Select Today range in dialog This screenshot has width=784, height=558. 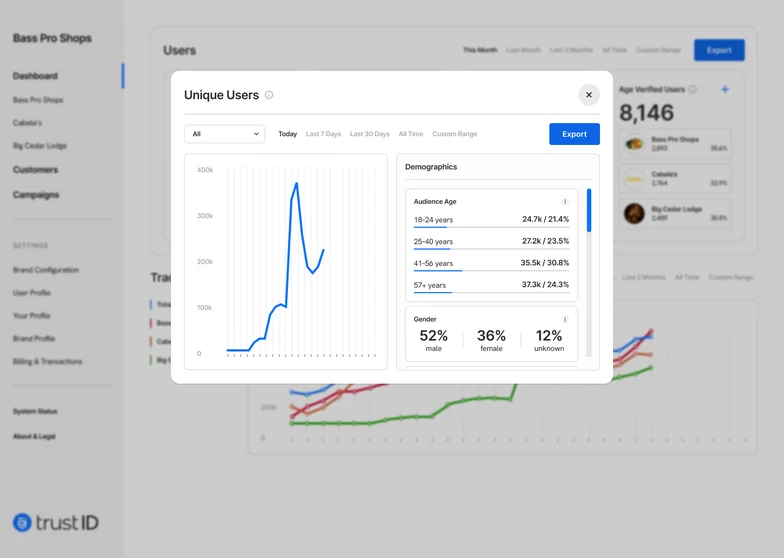[288, 134]
